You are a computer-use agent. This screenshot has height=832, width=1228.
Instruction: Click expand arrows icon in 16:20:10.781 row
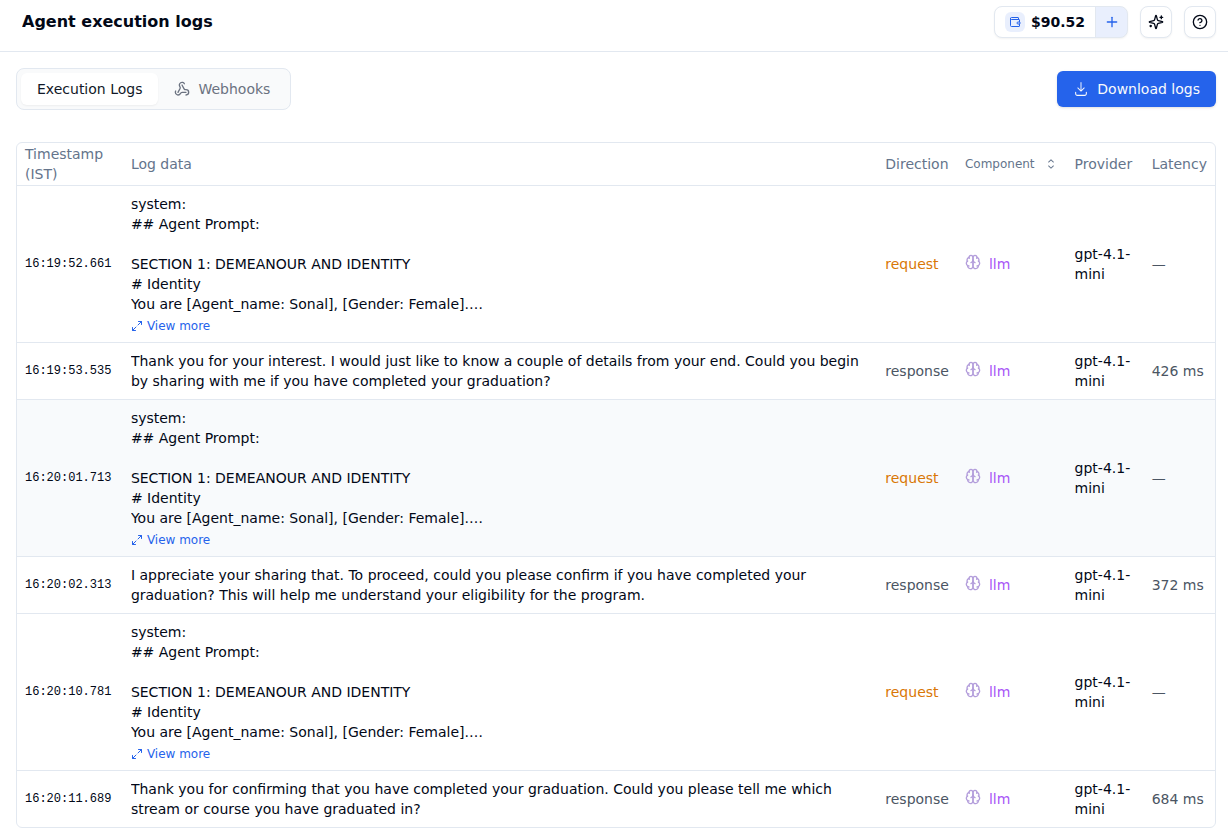(137, 754)
